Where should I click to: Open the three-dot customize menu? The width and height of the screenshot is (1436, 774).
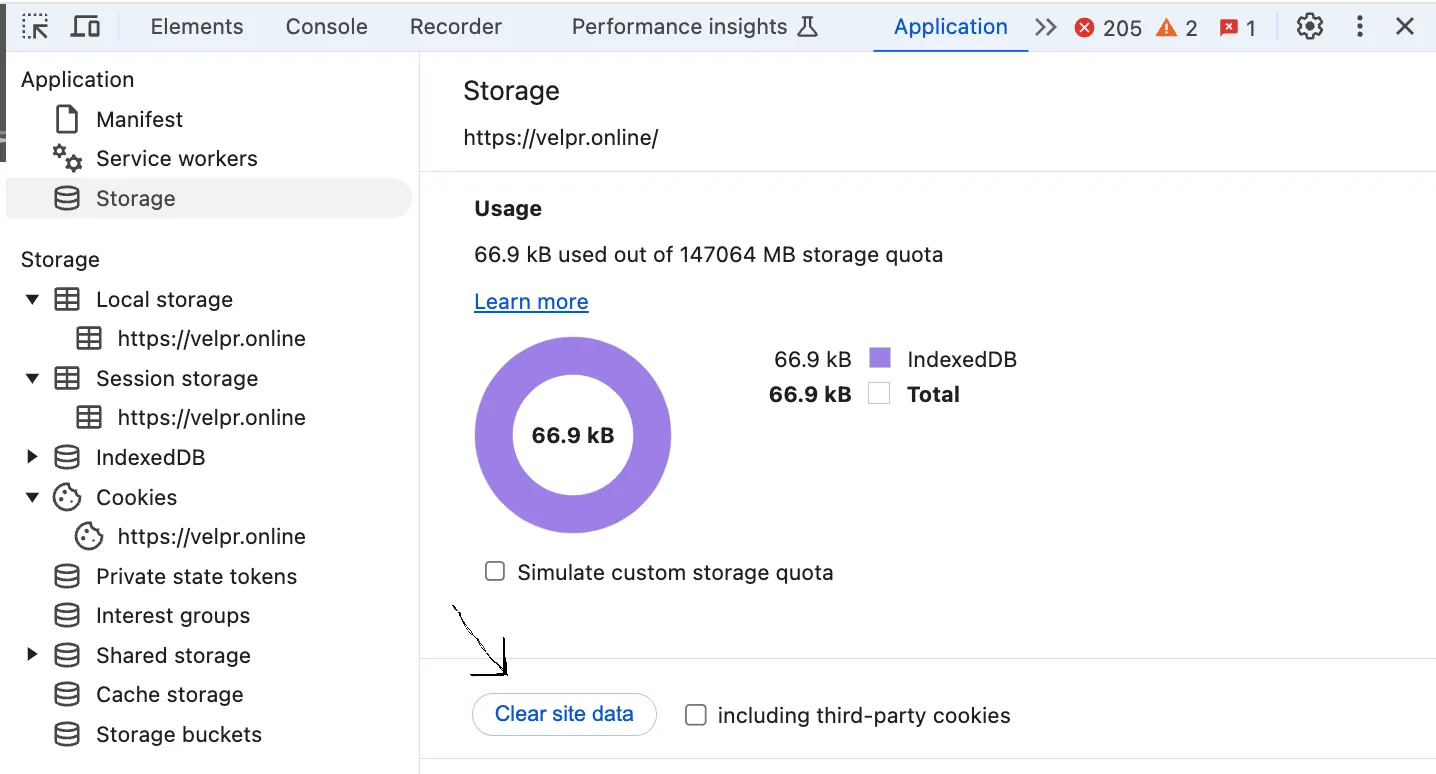(x=1359, y=27)
